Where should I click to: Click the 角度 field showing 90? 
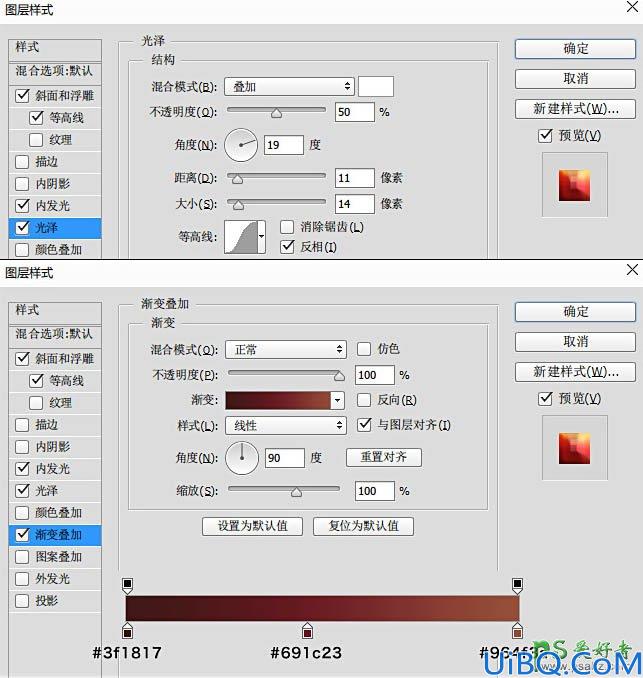[285, 458]
